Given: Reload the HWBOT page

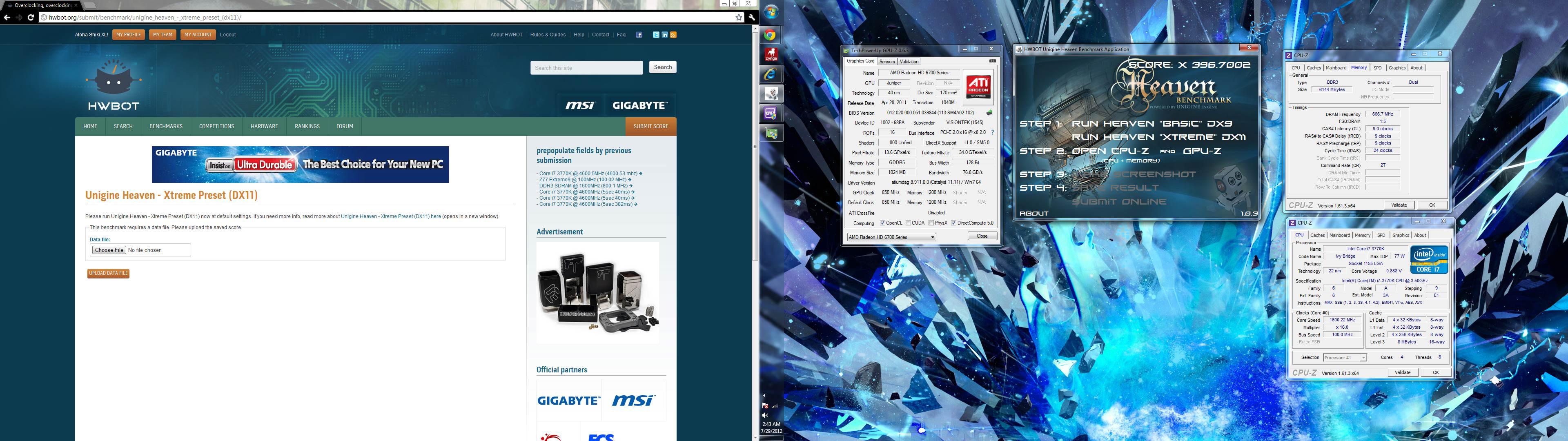Looking at the screenshot, I should 31,18.
